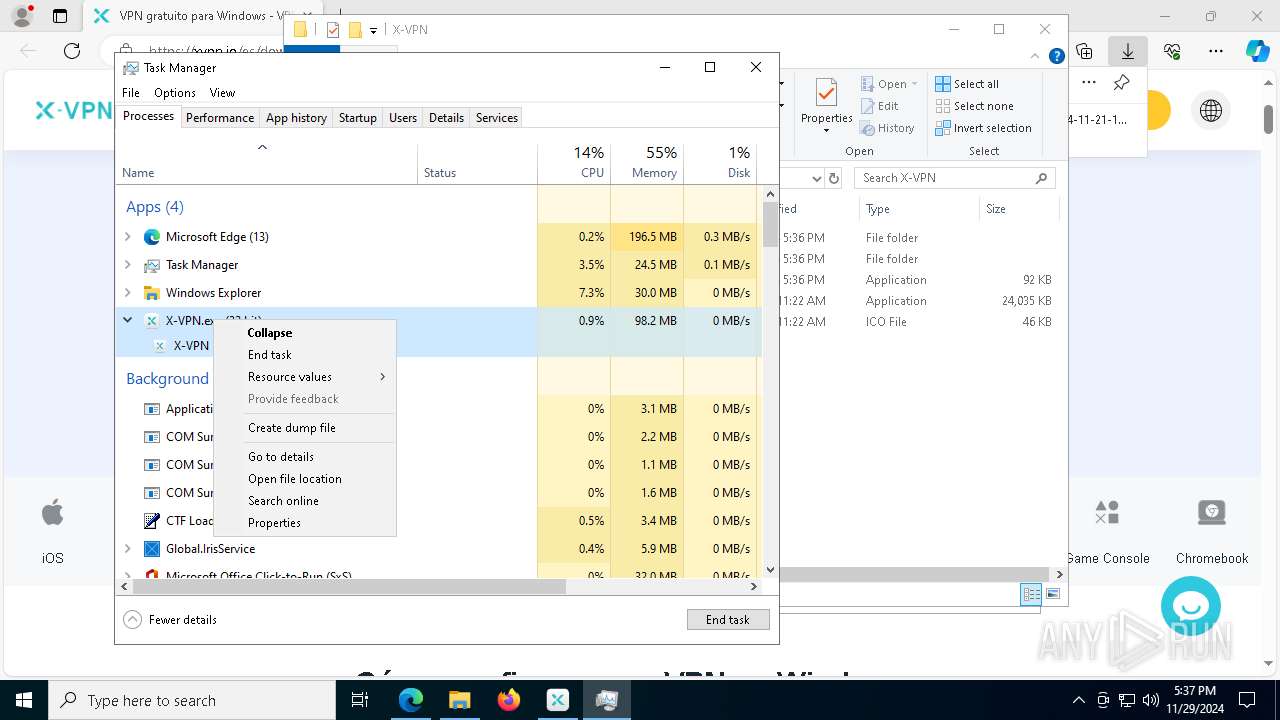Expand the Global.IrisService row
The height and width of the screenshot is (720, 1280).
(x=127, y=549)
